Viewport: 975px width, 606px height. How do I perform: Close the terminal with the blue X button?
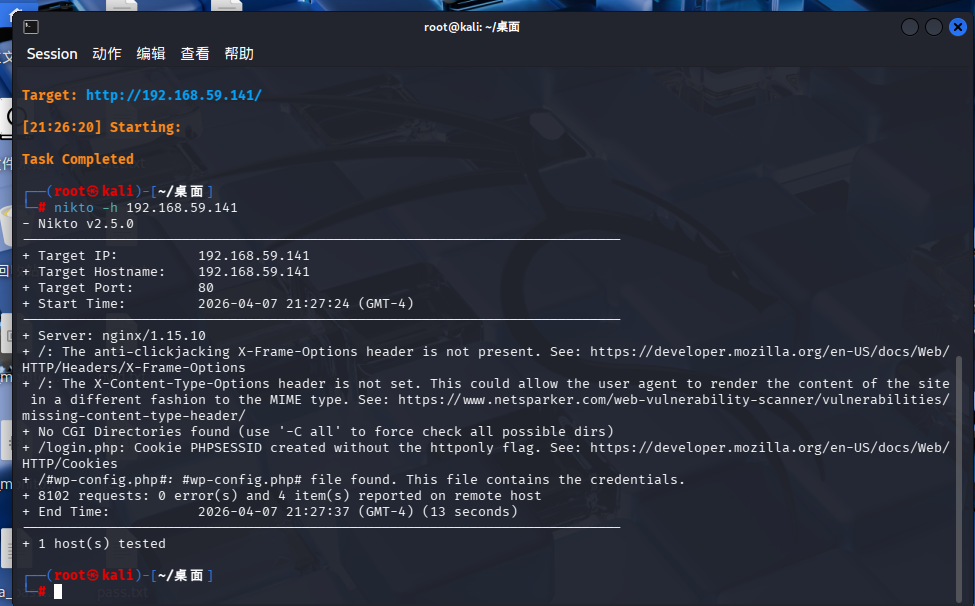958,27
